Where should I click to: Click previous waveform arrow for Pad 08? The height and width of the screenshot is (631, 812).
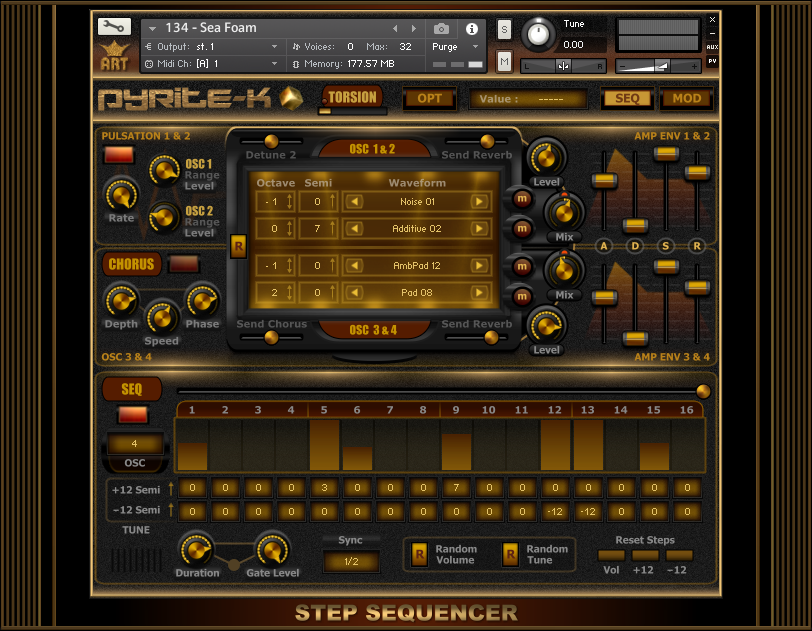click(353, 294)
